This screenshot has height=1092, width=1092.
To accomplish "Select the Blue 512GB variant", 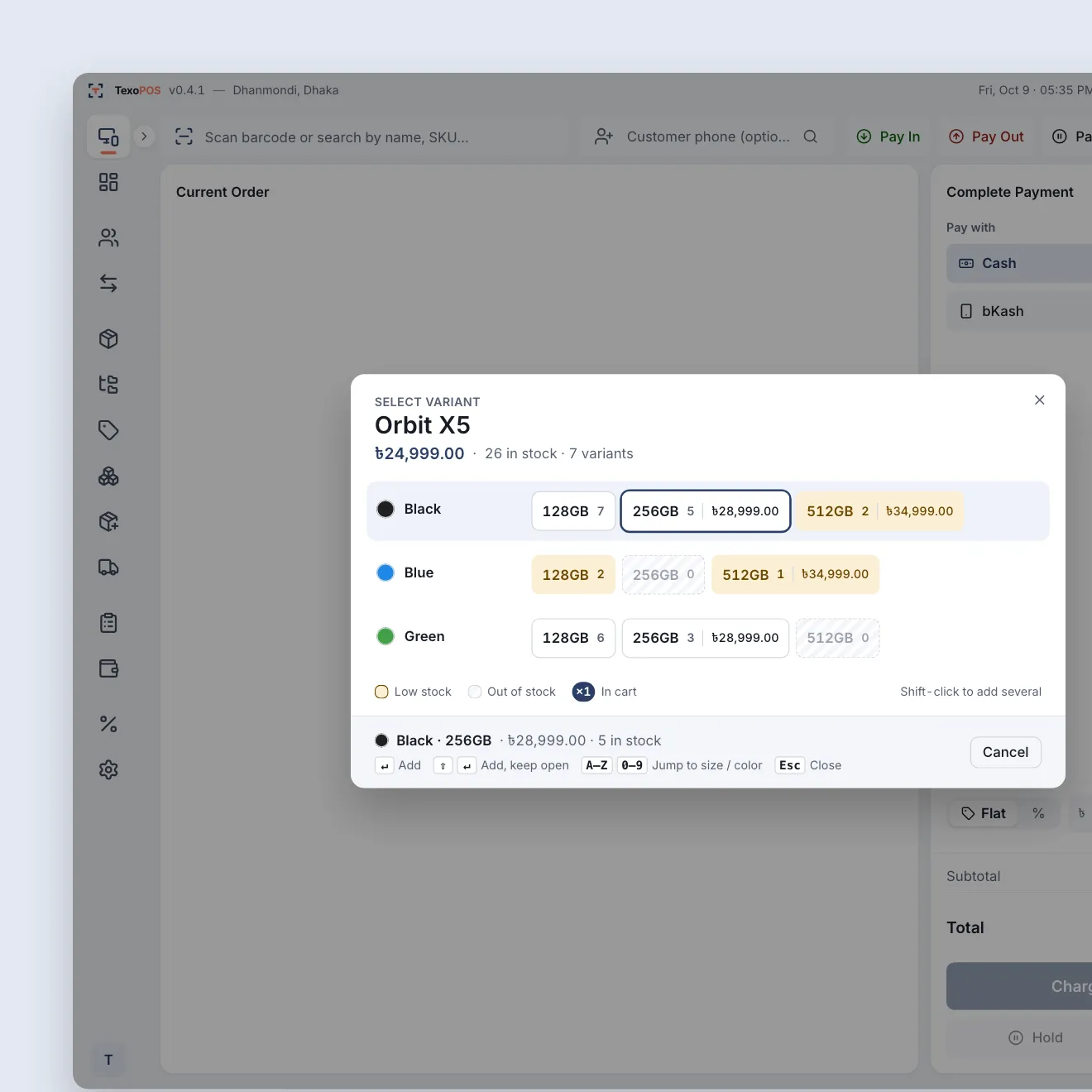I will click(x=795, y=574).
